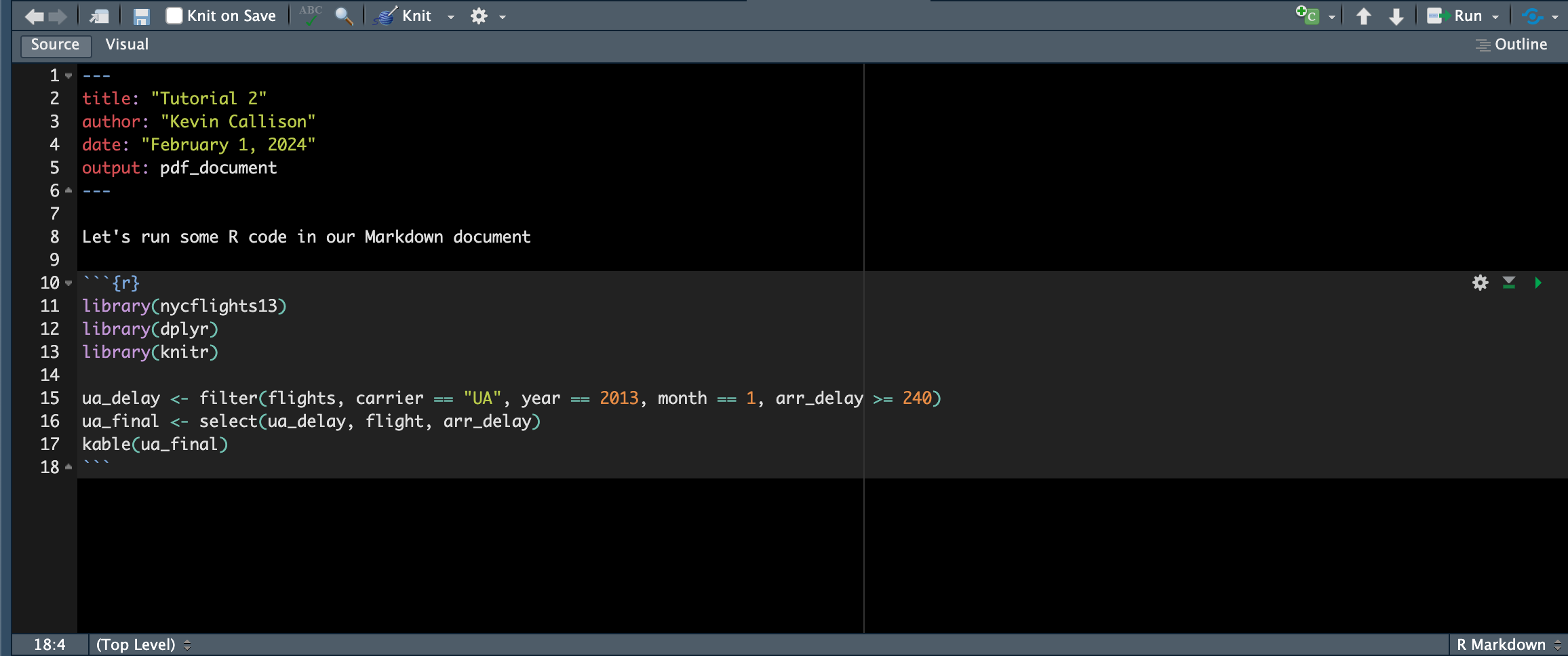
Task: Open the (Top Level) section navigator
Action: click(x=143, y=644)
